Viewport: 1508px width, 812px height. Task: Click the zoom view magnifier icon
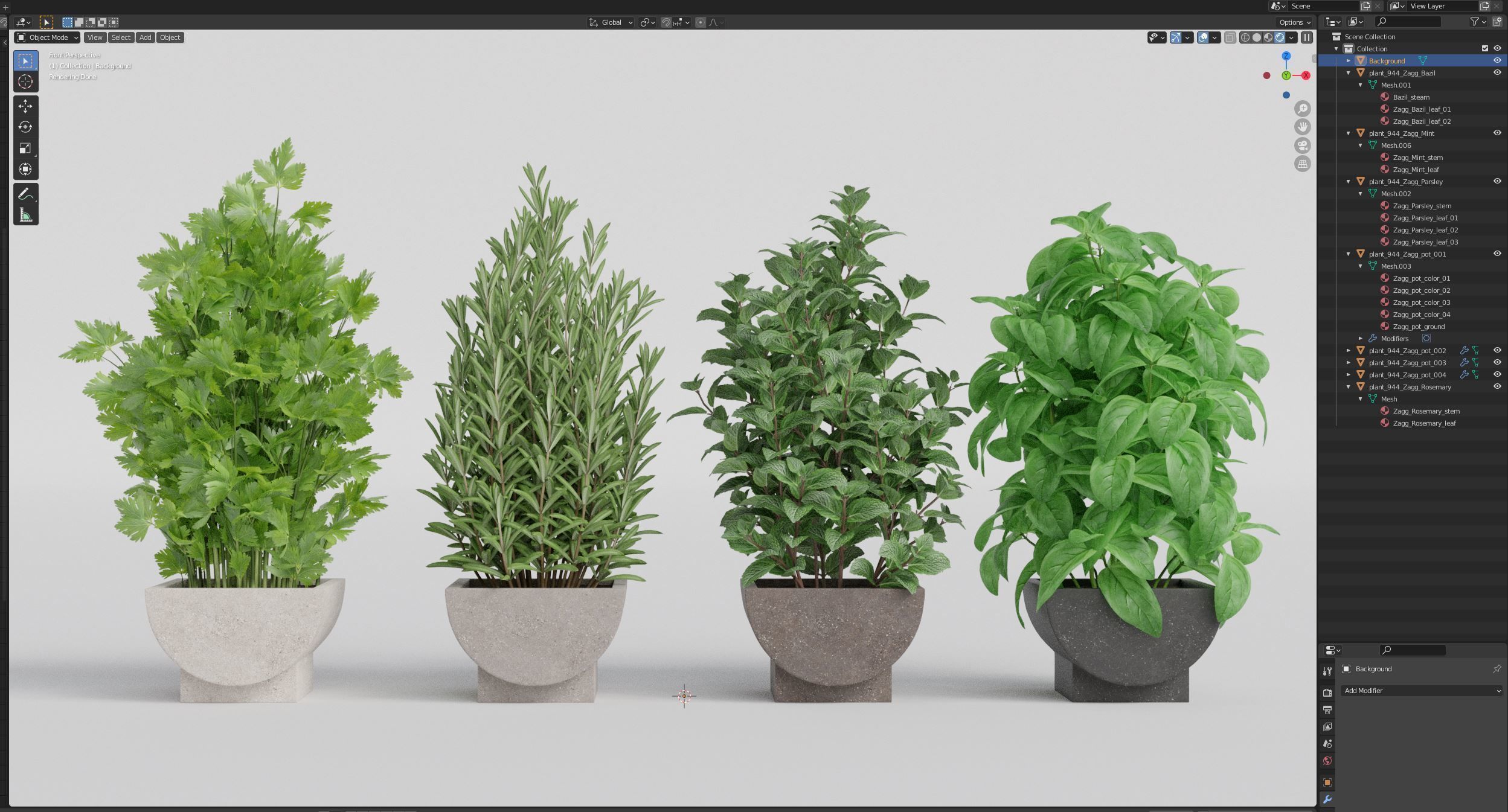pyautogui.click(x=1303, y=109)
